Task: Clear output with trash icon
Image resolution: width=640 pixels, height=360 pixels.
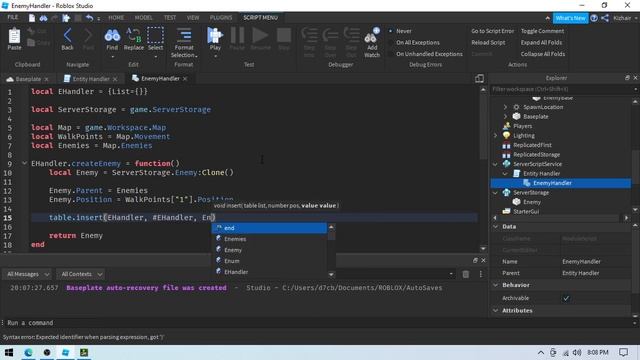Action: [466, 274]
